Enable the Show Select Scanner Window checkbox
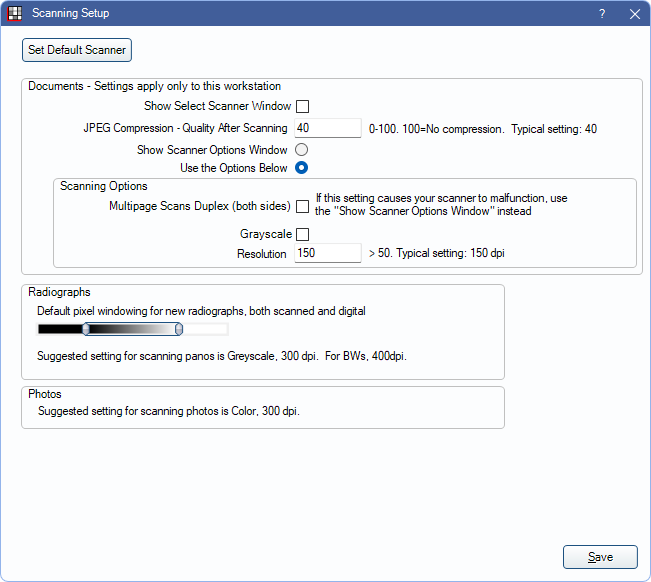Screen dimensions: 651x582 point(302,106)
